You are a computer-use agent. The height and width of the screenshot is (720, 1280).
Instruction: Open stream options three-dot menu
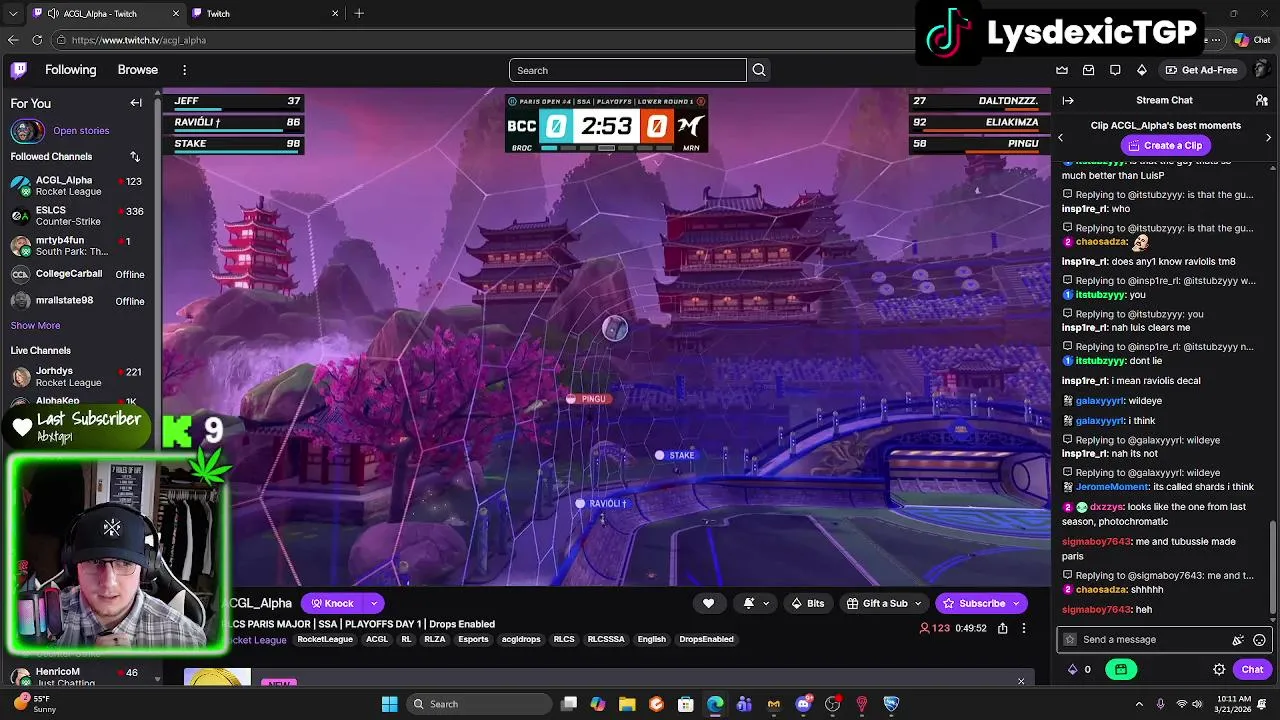1023,628
